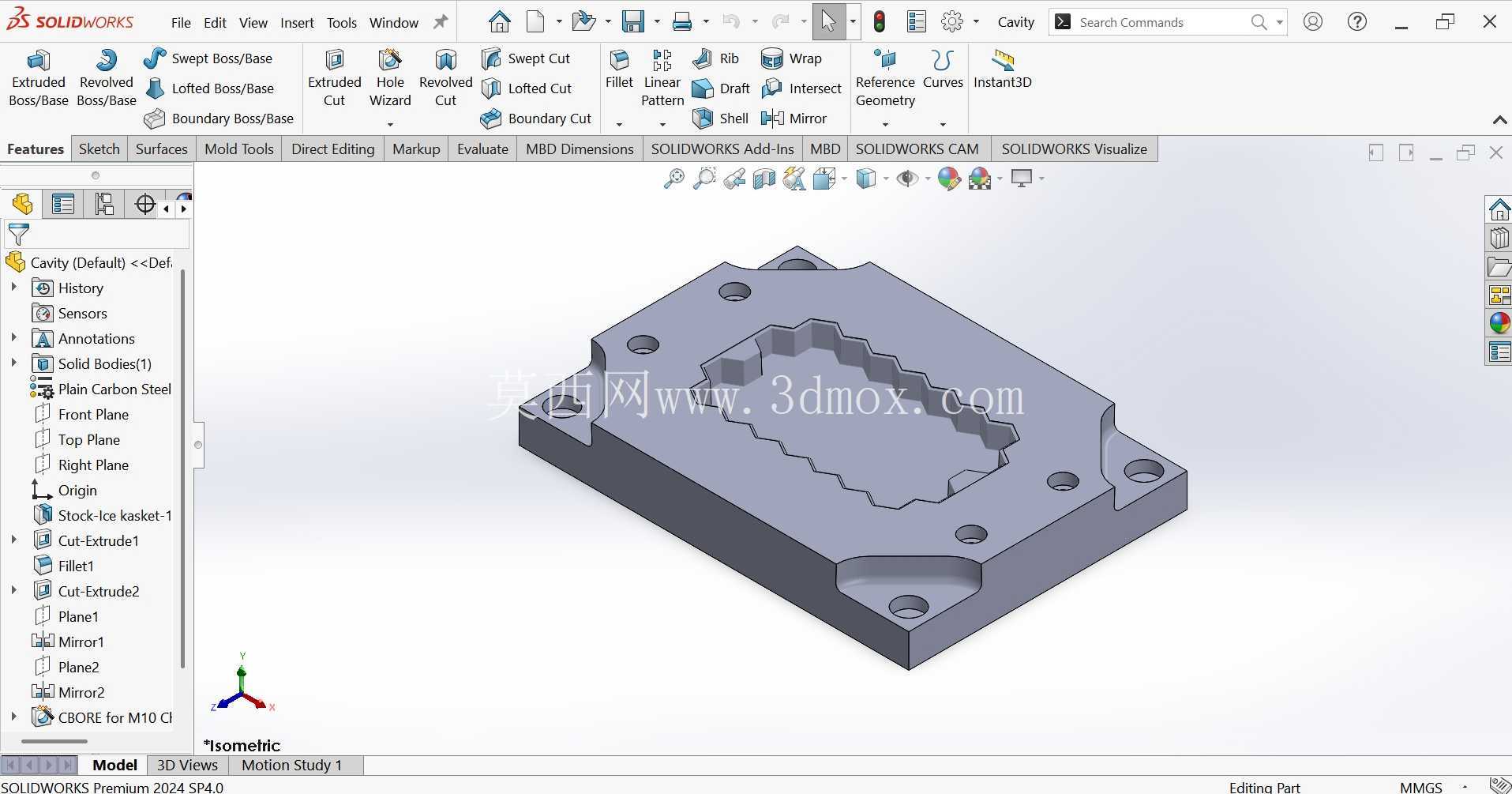Click the Wrap tool
The image size is (1512, 794).
point(791,58)
